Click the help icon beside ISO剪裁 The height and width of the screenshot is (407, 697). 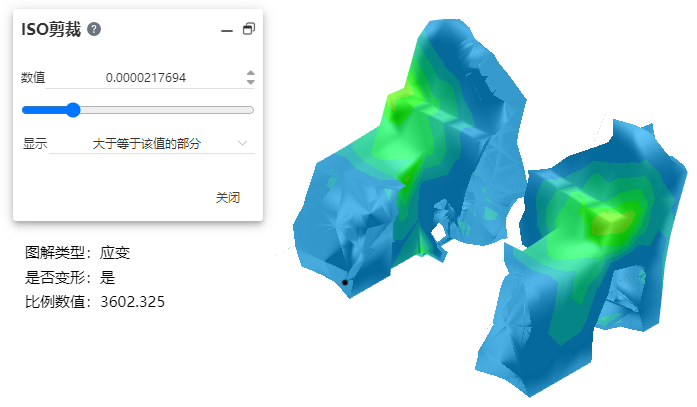pos(94,29)
